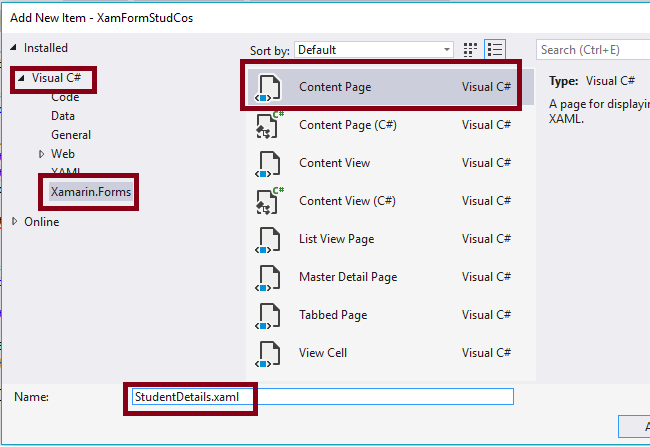Expand the Online templates node

click(14, 222)
